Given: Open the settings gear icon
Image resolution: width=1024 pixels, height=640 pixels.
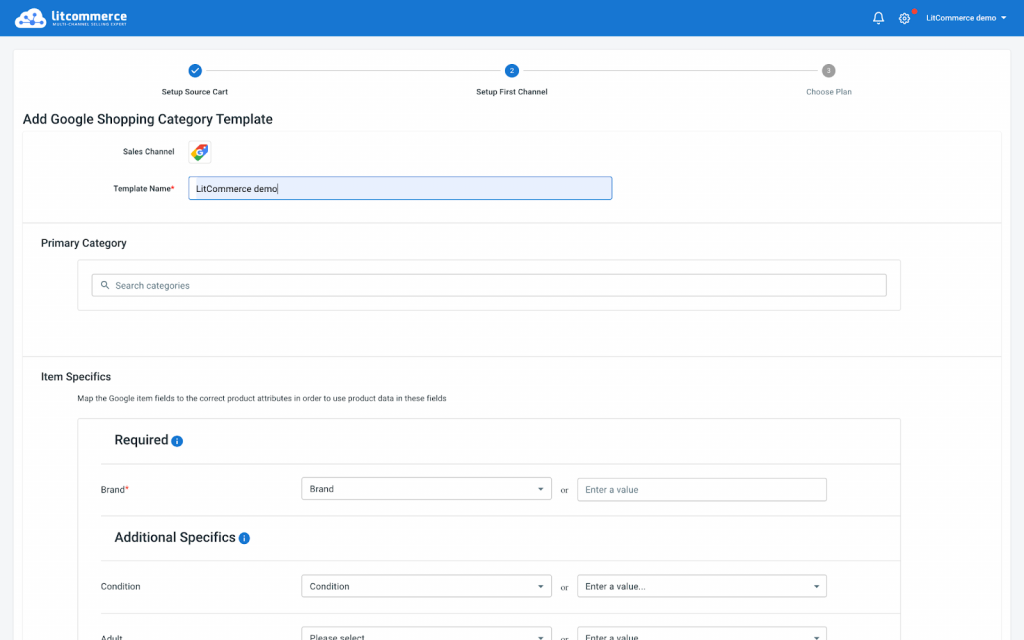Looking at the screenshot, I should [x=904, y=18].
